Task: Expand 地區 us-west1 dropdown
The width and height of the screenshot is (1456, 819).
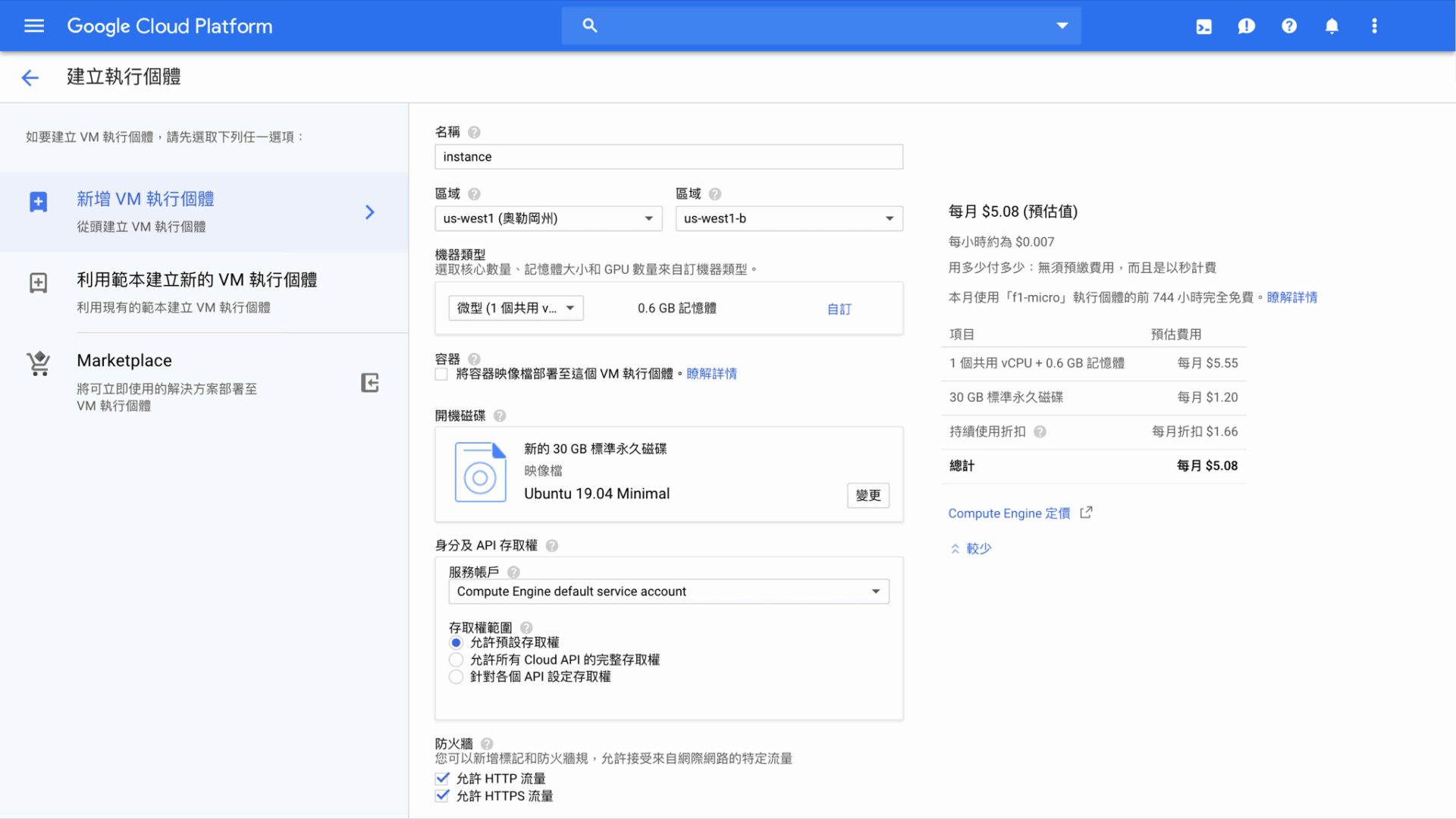Action: click(548, 218)
